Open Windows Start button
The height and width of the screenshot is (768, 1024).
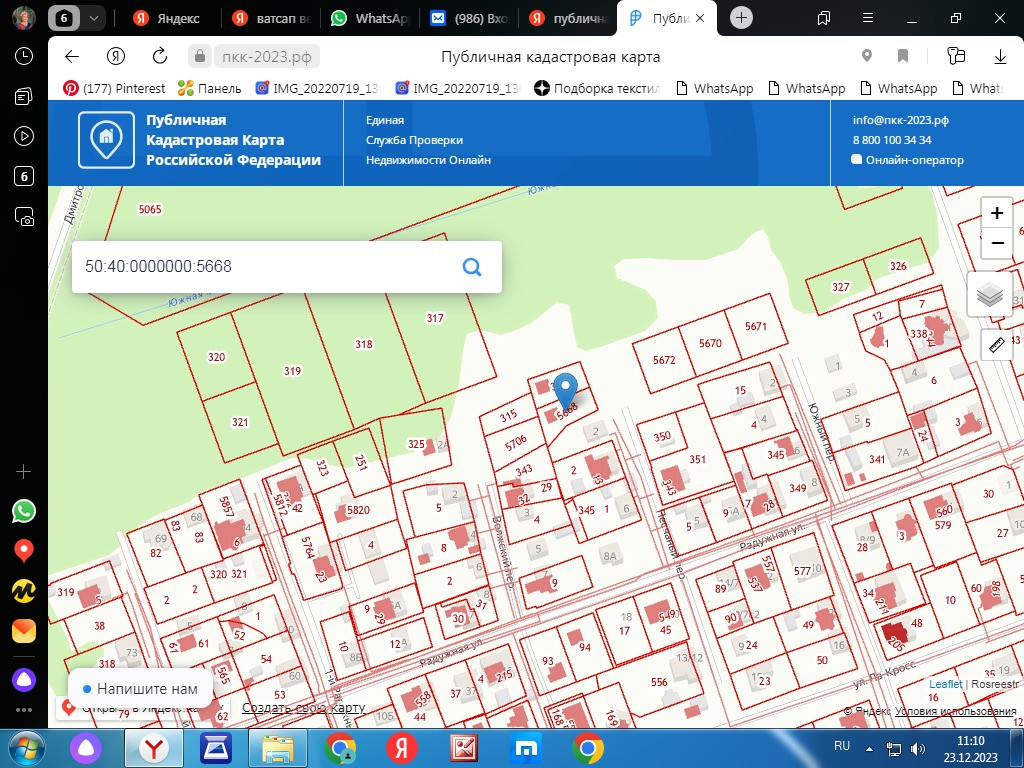pos(26,748)
